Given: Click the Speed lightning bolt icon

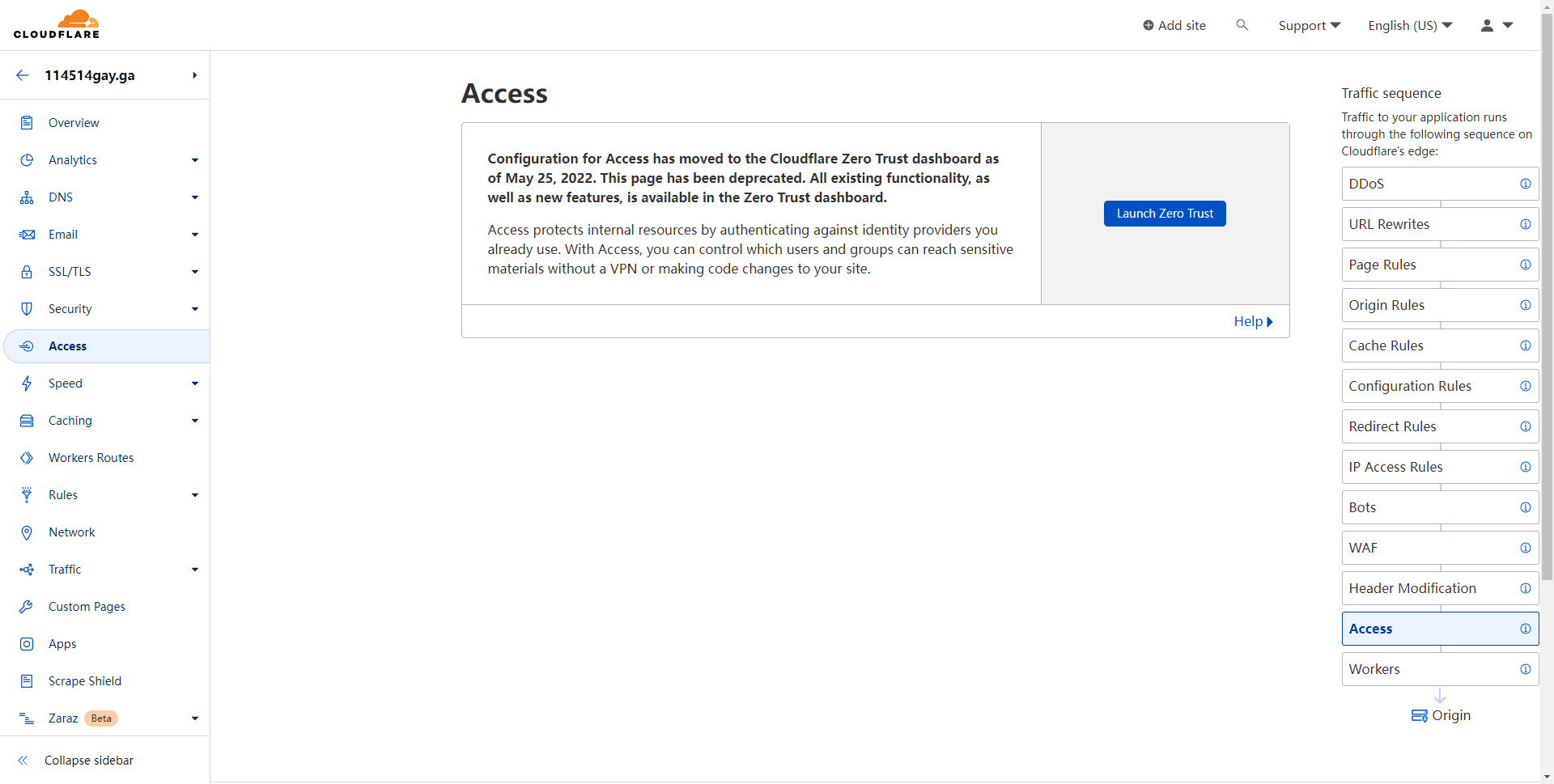Looking at the screenshot, I should [x=27, y=384].
